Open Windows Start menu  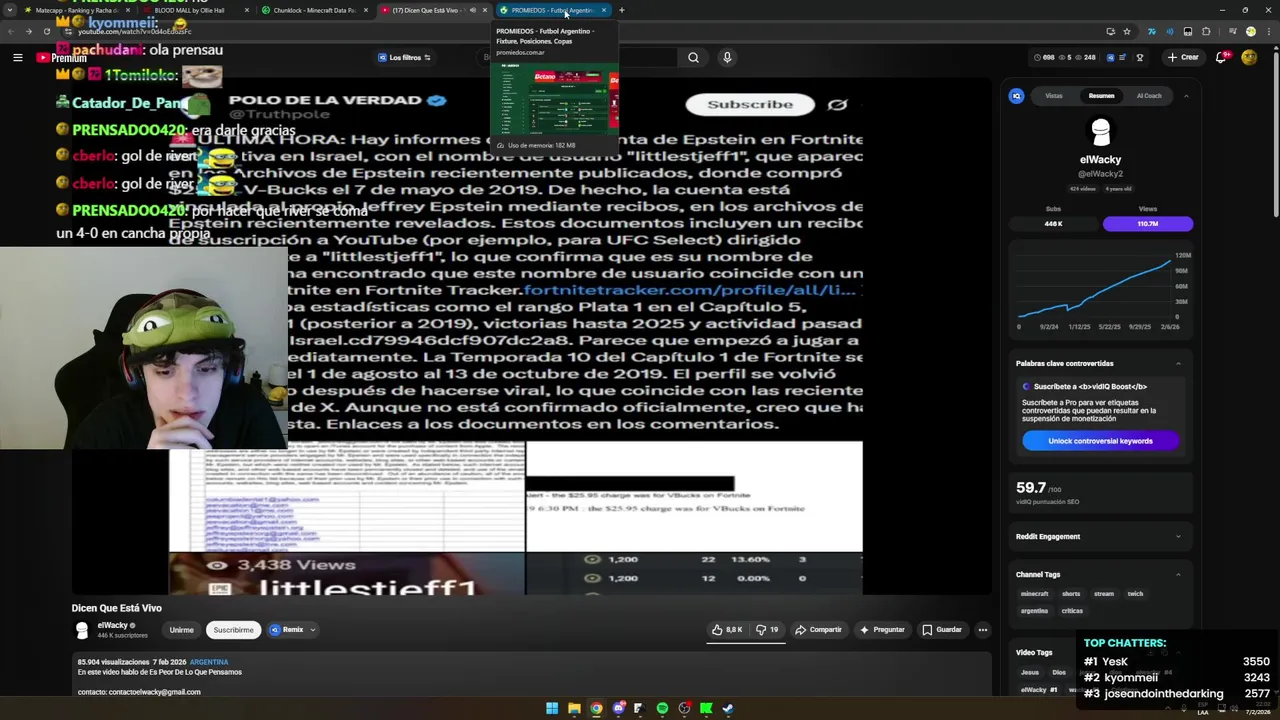(x=552, y=709)
